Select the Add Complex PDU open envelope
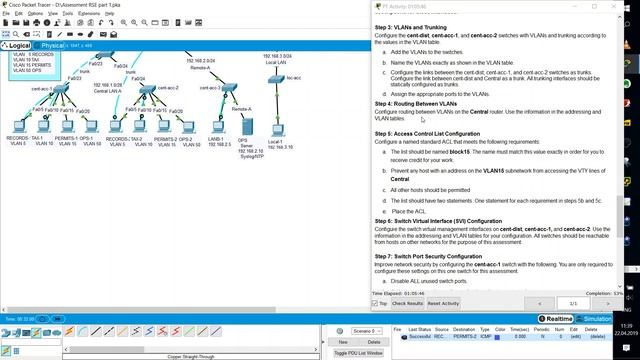The height and width of the screenshot is (360, 640). (x=114, y=34)
